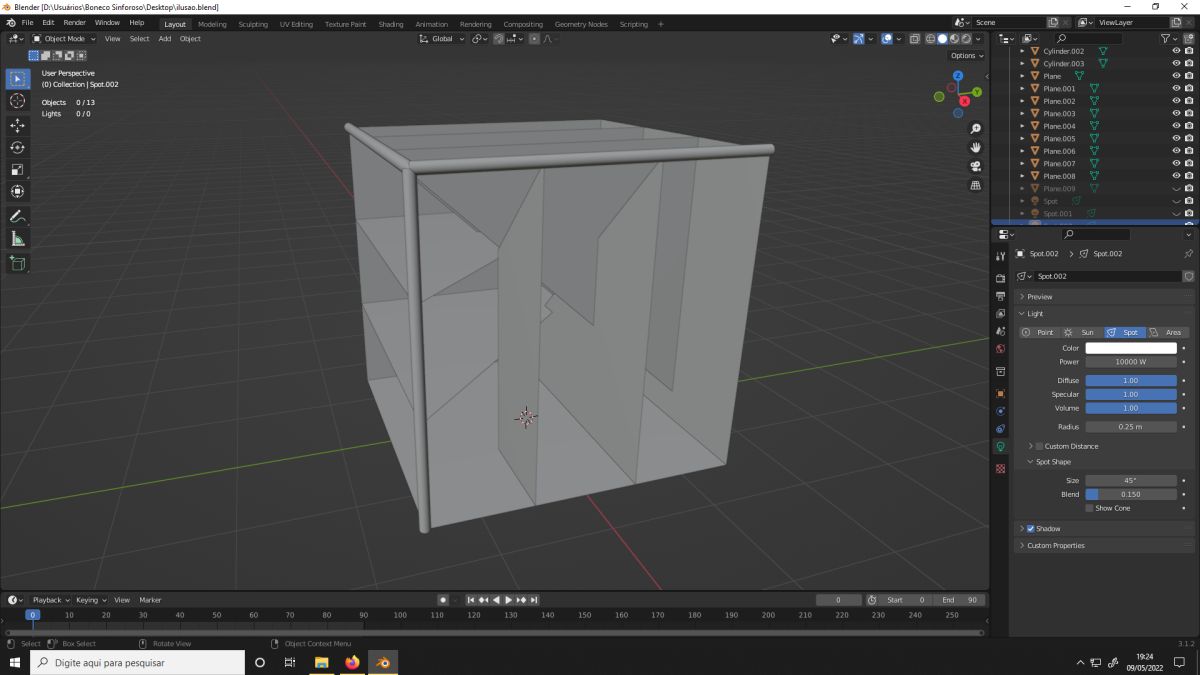Viewport: 1200px width, 675px height.
Task: Open the viewport Options dropdown
Action: (967, 55)
